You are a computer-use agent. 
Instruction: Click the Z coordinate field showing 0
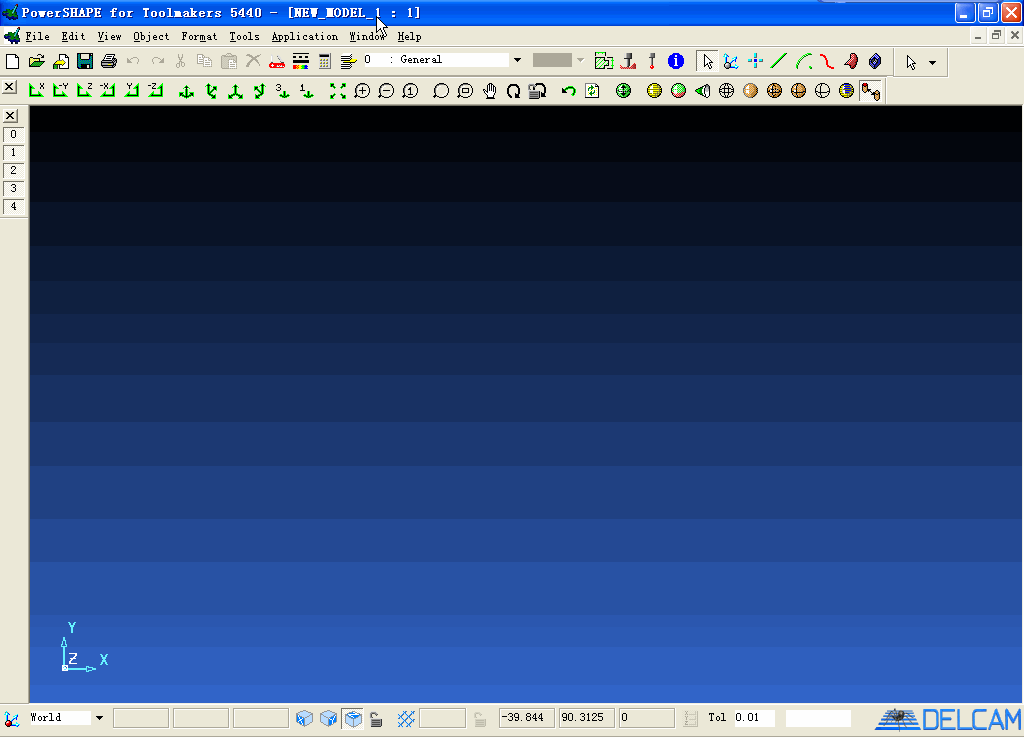(647, 718)
